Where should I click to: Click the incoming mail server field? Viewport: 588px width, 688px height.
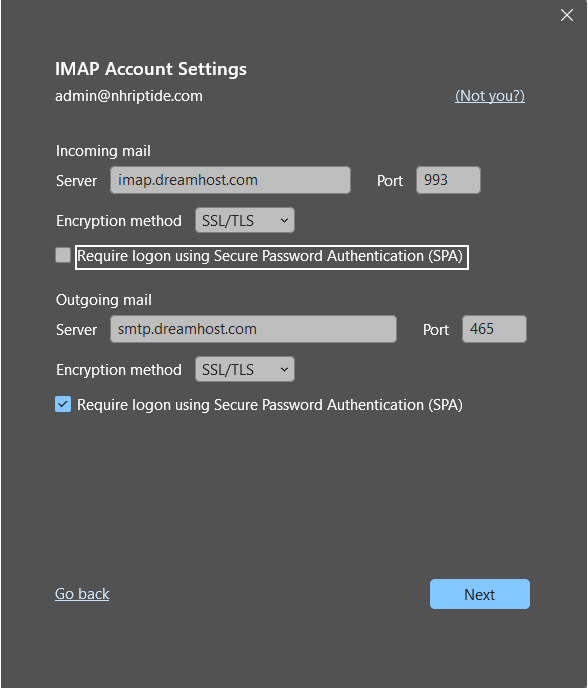(230, 180)
